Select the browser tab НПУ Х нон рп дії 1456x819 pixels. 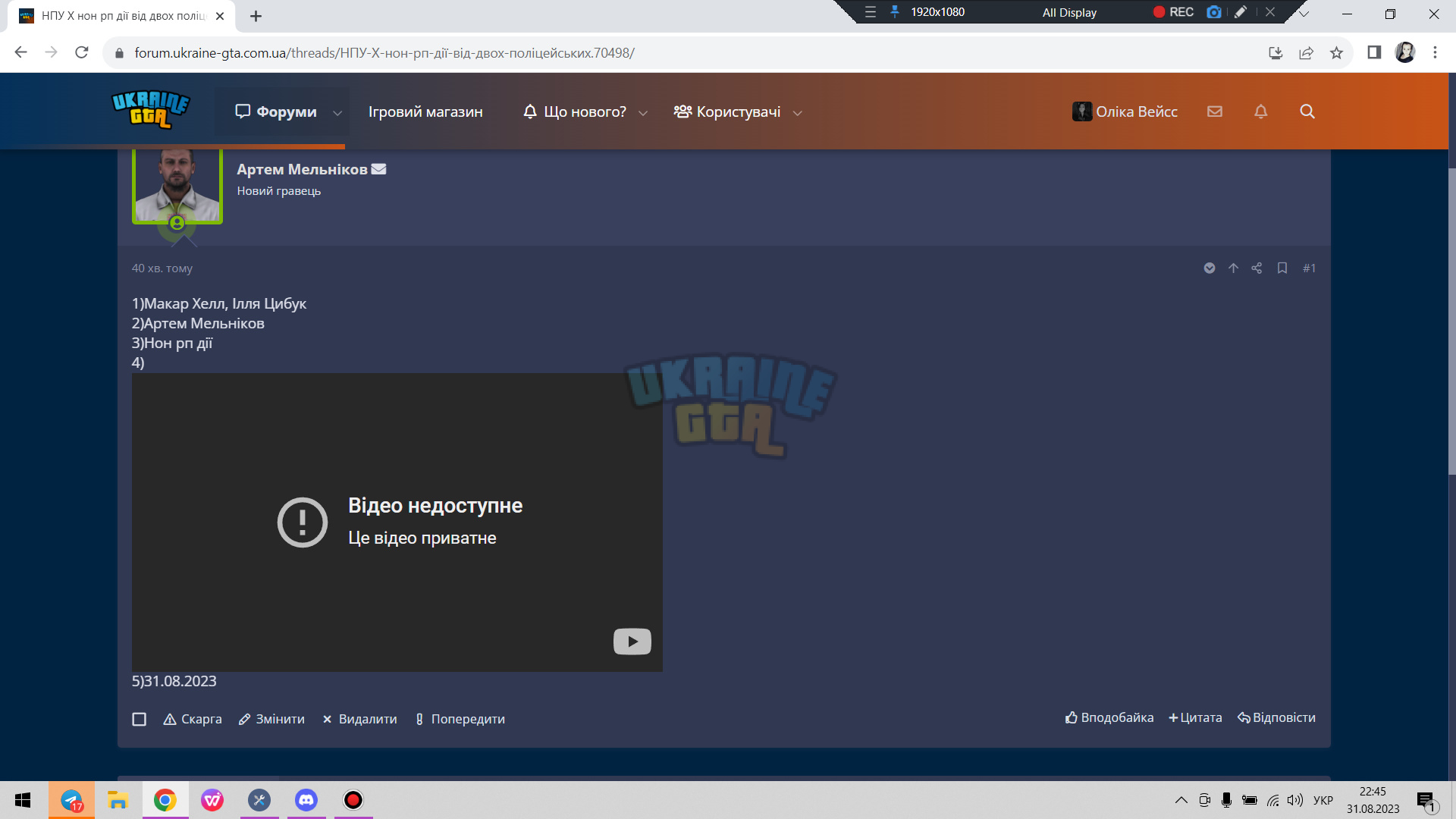[121, 16]
